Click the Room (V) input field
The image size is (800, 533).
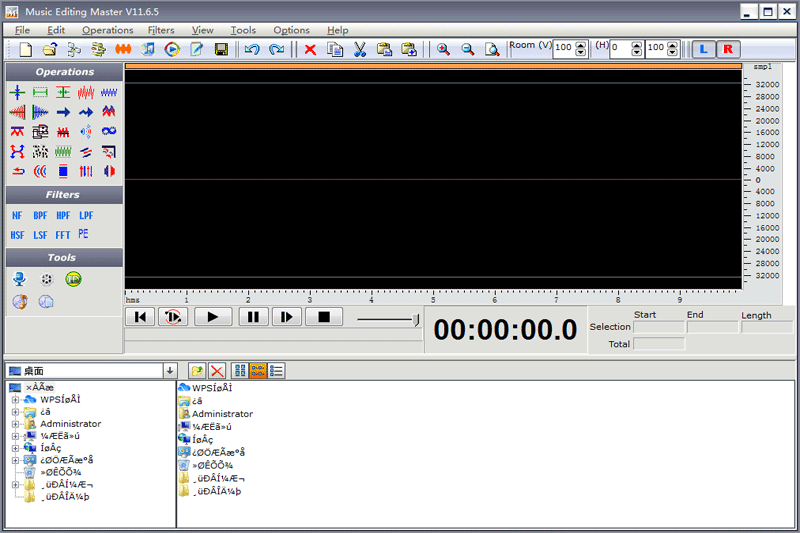coord(564,48)
